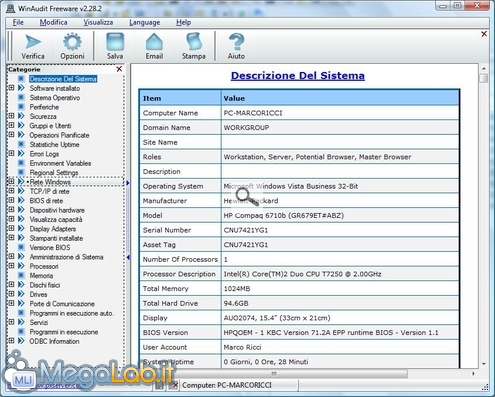Viewport: 495px width, 397px height.
Task: Click arrow icon beside Sicurezza
Action: 21,116
